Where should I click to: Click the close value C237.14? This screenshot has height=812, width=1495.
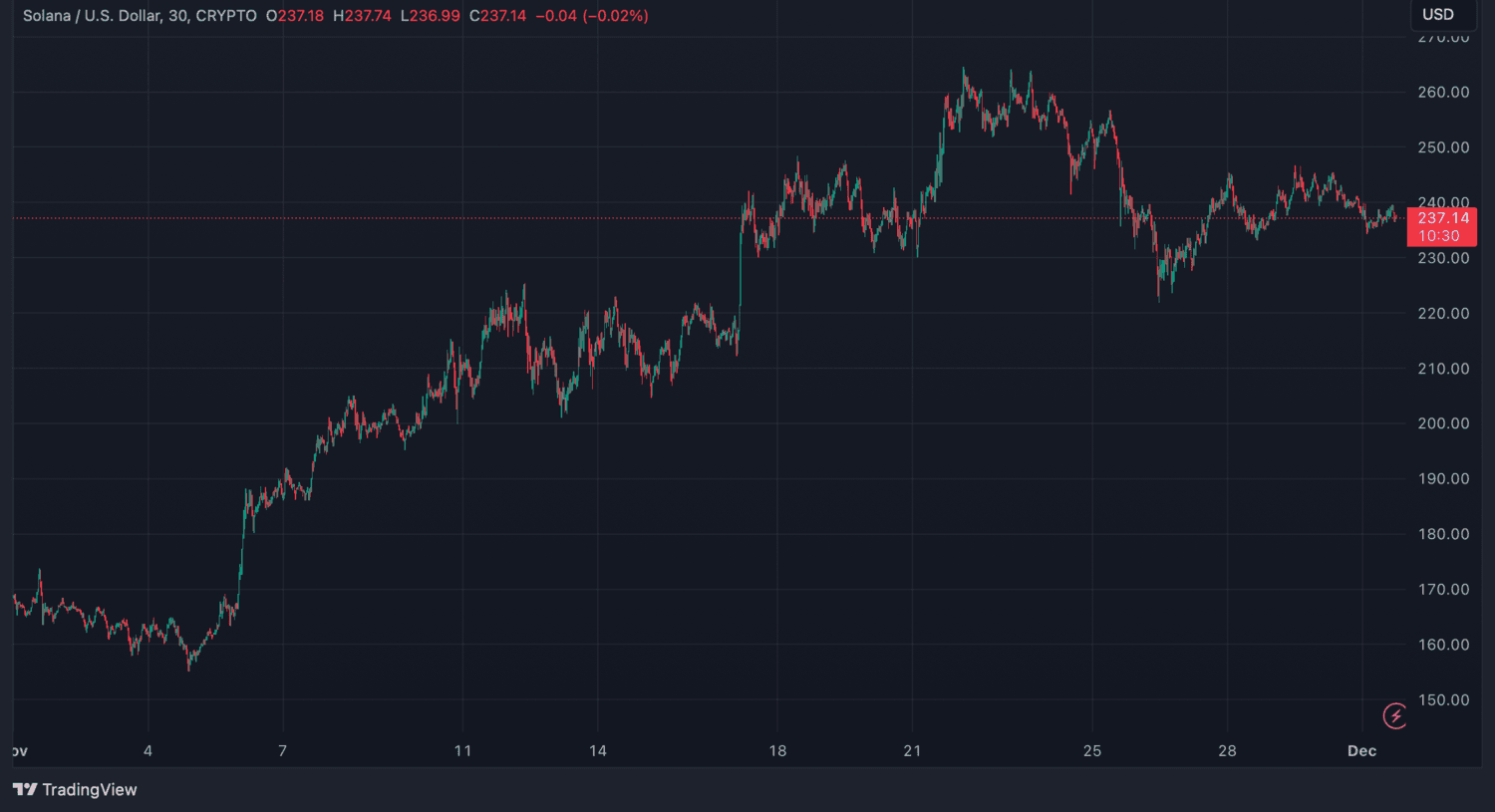(x=497, y=16)
